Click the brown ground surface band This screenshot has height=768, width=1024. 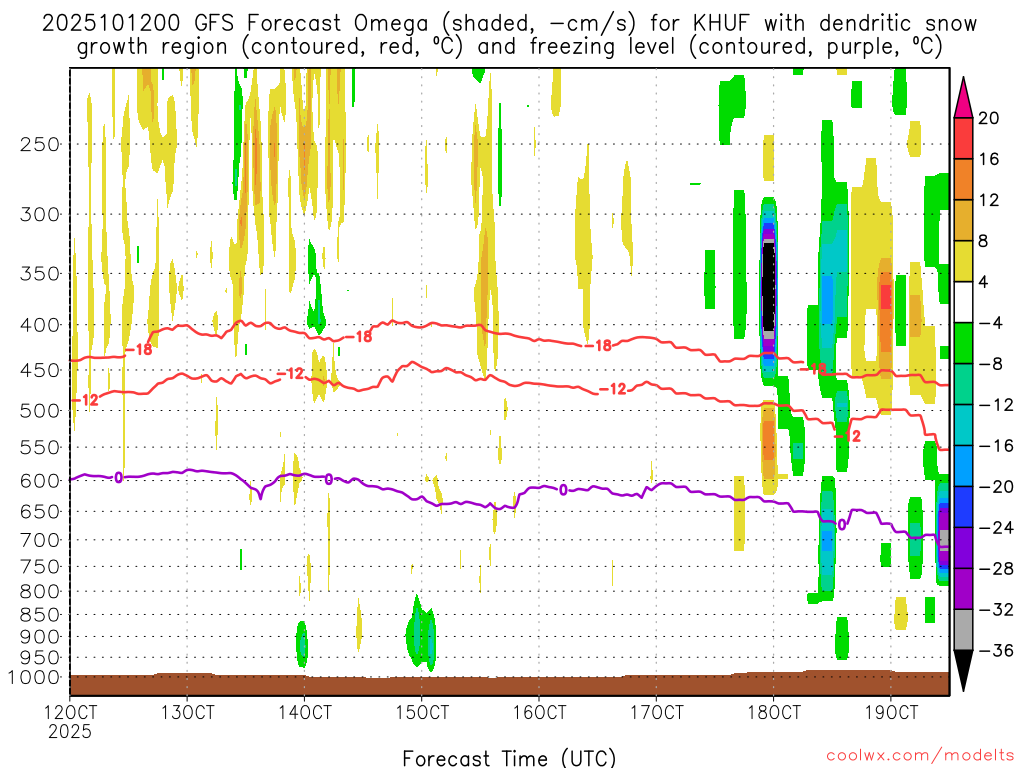coord(509,684)
